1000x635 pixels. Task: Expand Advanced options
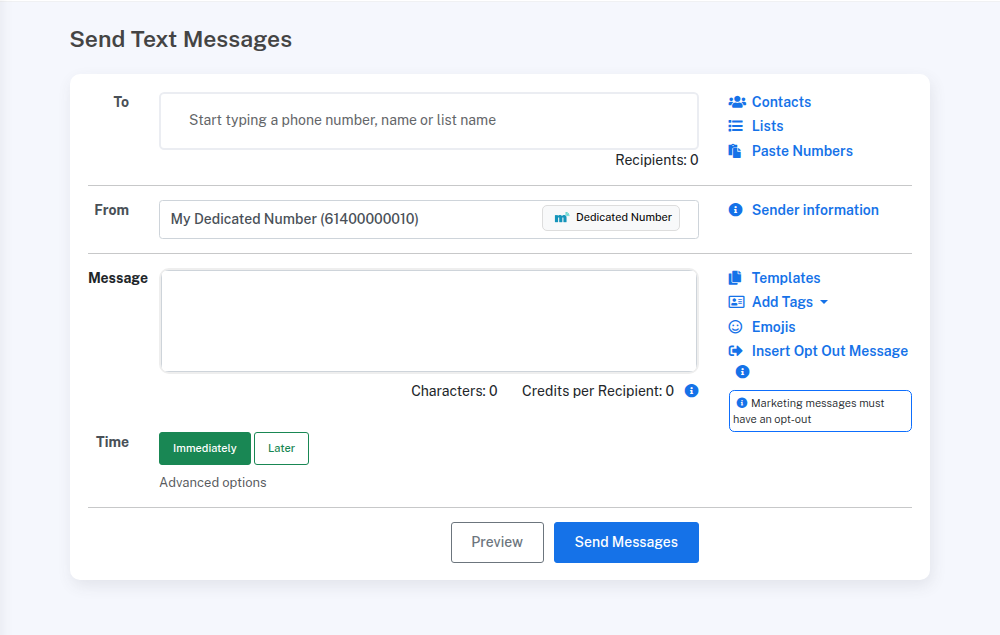(x=213, y=483)
